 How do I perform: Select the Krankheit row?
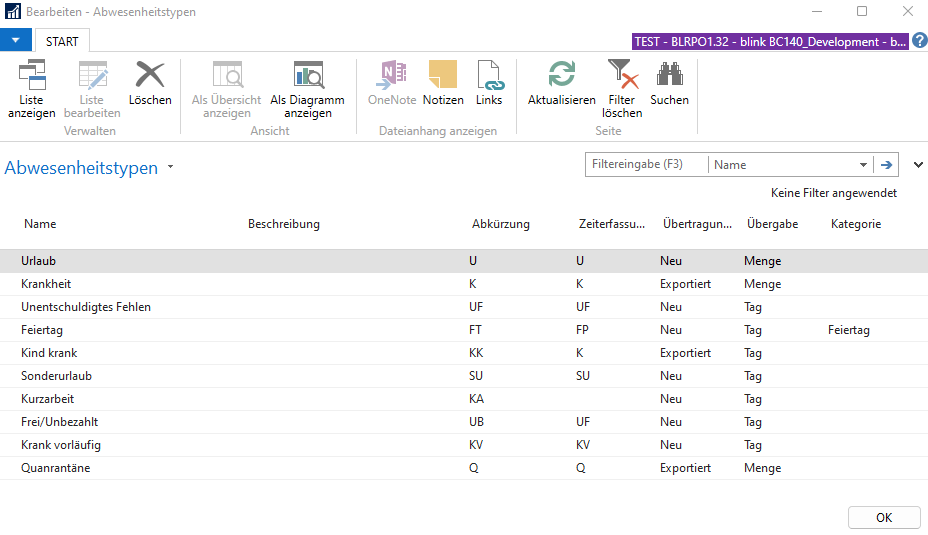pos(46,284)
